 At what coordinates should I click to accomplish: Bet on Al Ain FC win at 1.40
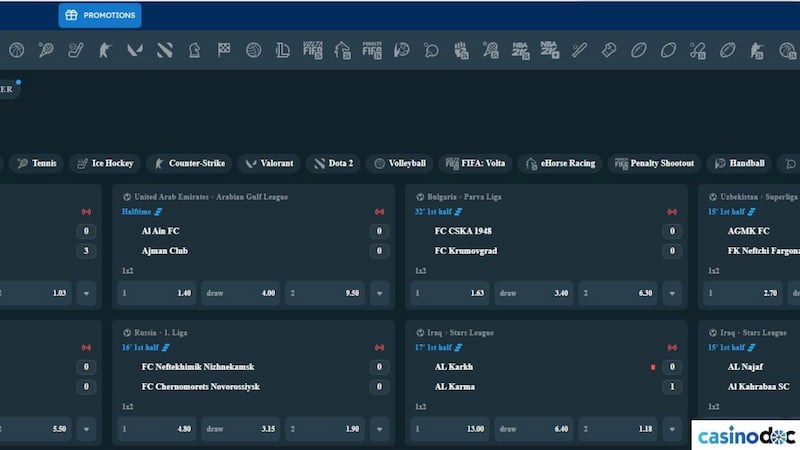pyautogui.click(x=157, y=293)
